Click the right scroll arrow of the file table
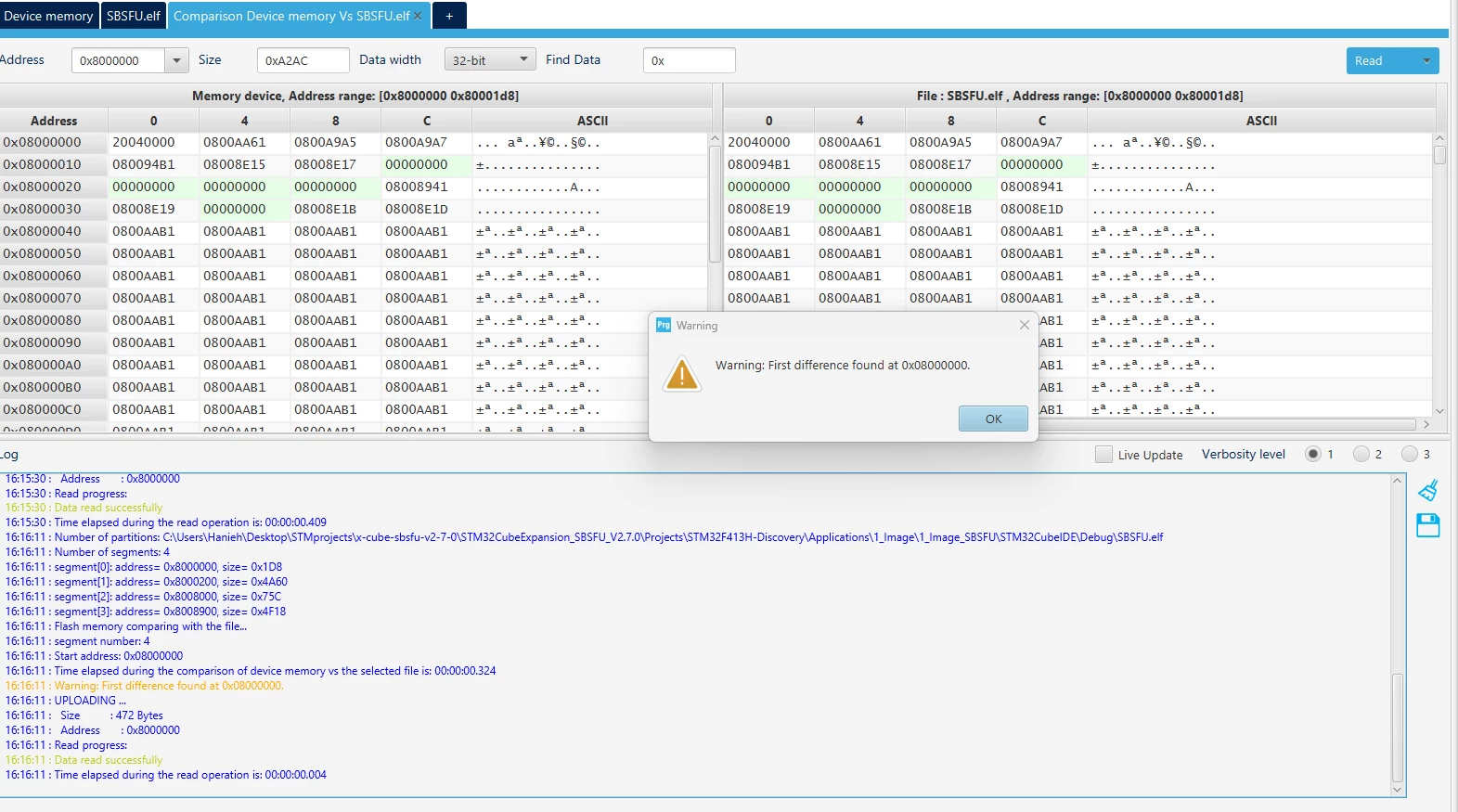 tap(1426, 424)
